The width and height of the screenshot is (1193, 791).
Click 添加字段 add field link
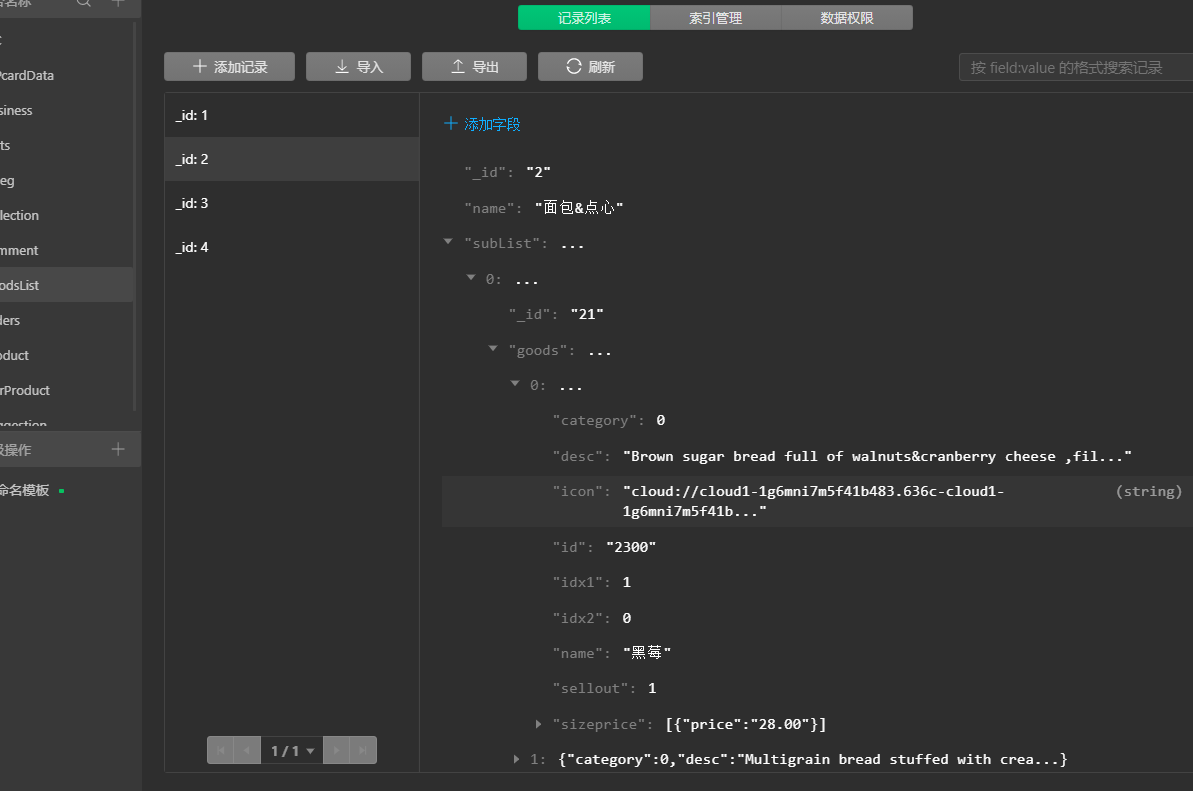point(482,124)
